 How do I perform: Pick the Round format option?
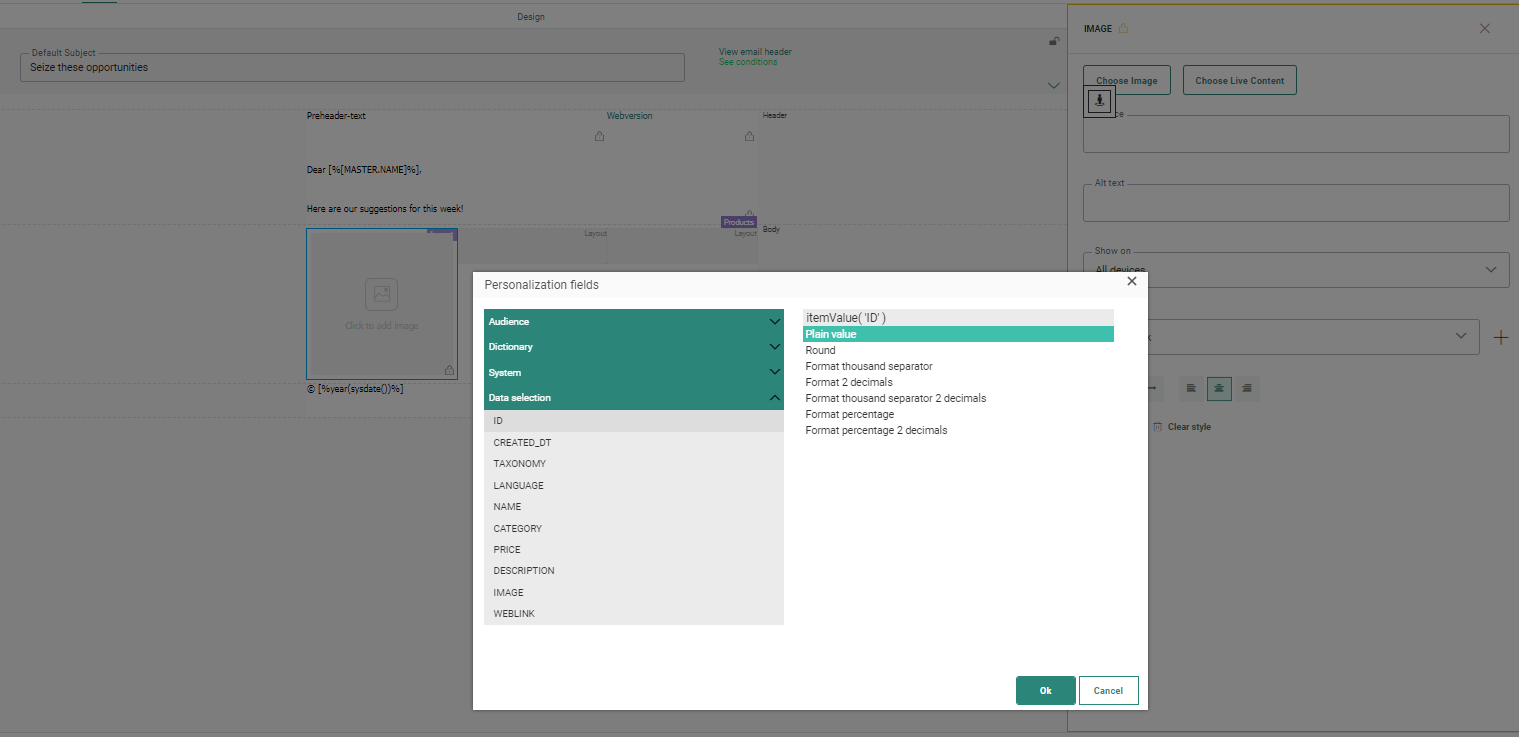820,351
